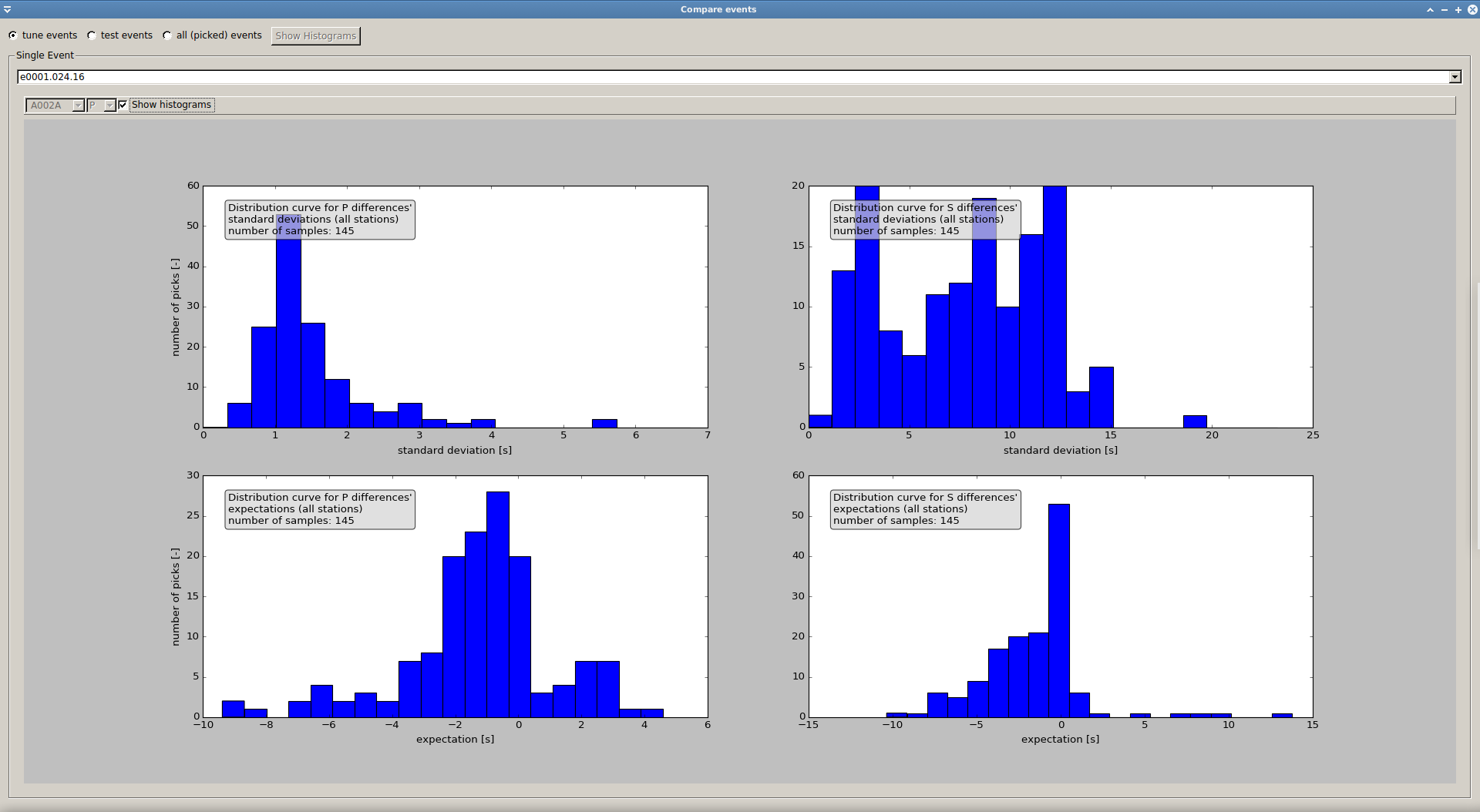Image resolution: width=1480 pixels, height=812 pixels.
Task: Minimize the Compare events window
Action: pyautogui.click(x=1444, y=9)
